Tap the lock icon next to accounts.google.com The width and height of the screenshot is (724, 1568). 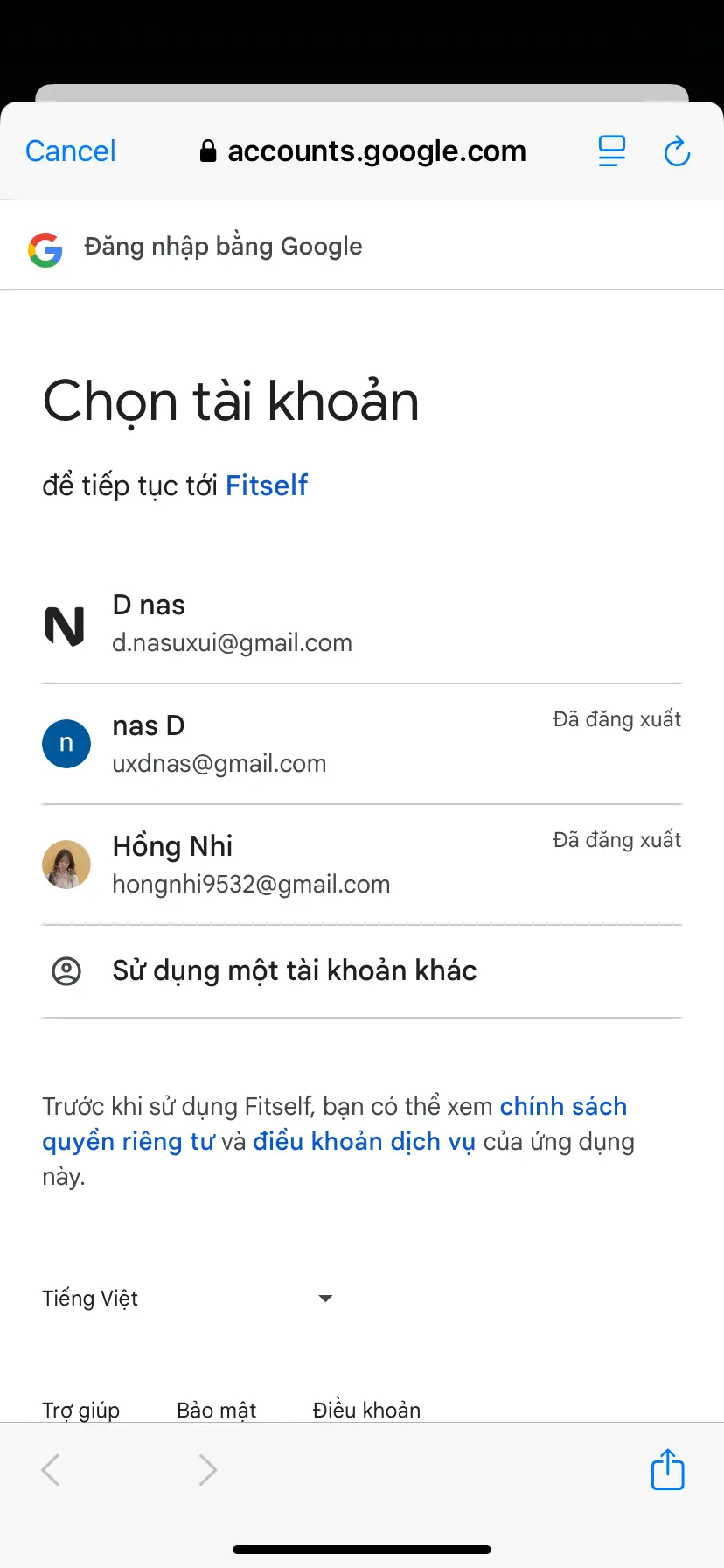[208, 151]
